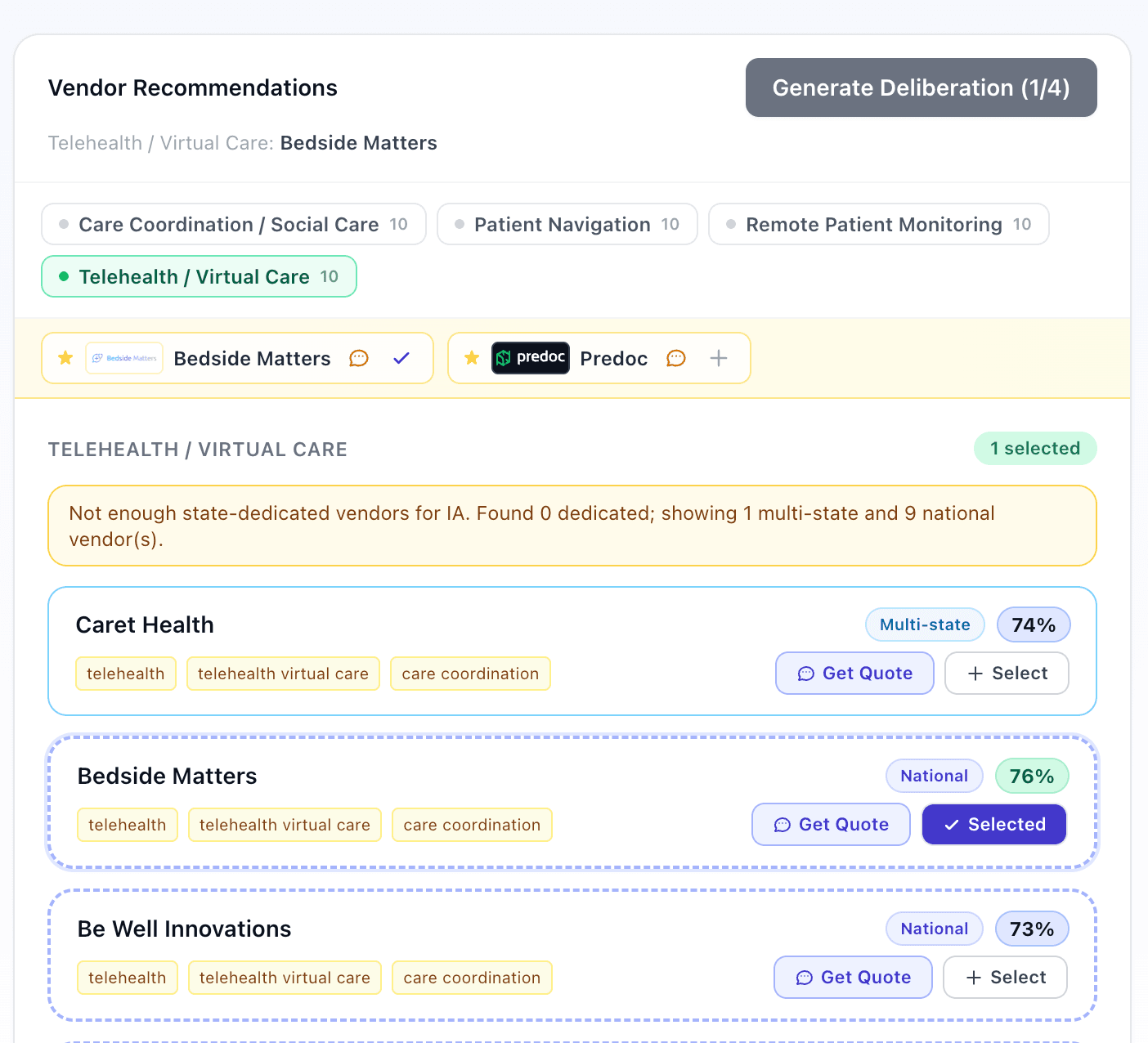Click the Predoc logo thumbnail
The width and height of the screenshot is (1148, 1043).
tap(531, 358)
